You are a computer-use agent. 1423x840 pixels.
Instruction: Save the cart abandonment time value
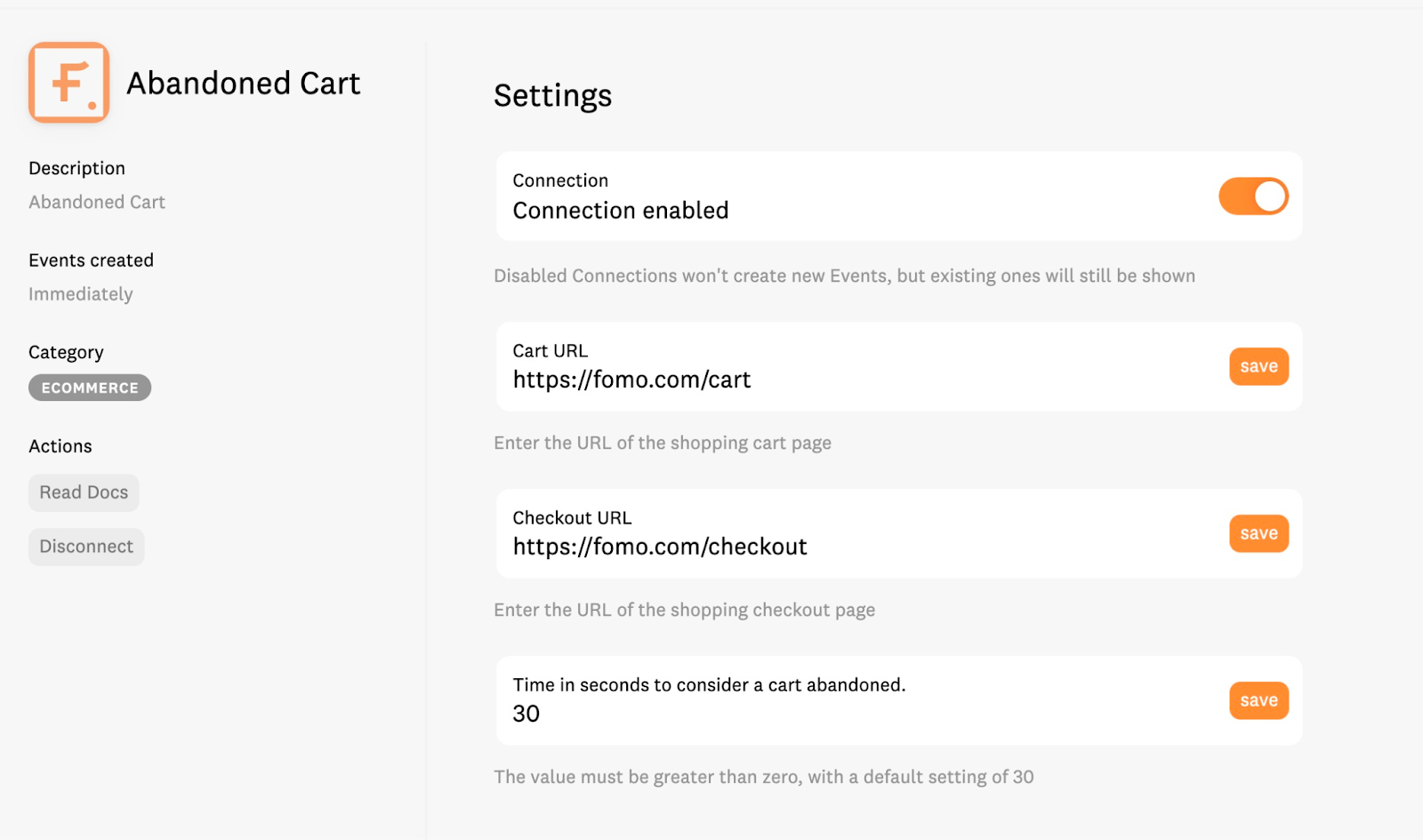pos(1258,700)
